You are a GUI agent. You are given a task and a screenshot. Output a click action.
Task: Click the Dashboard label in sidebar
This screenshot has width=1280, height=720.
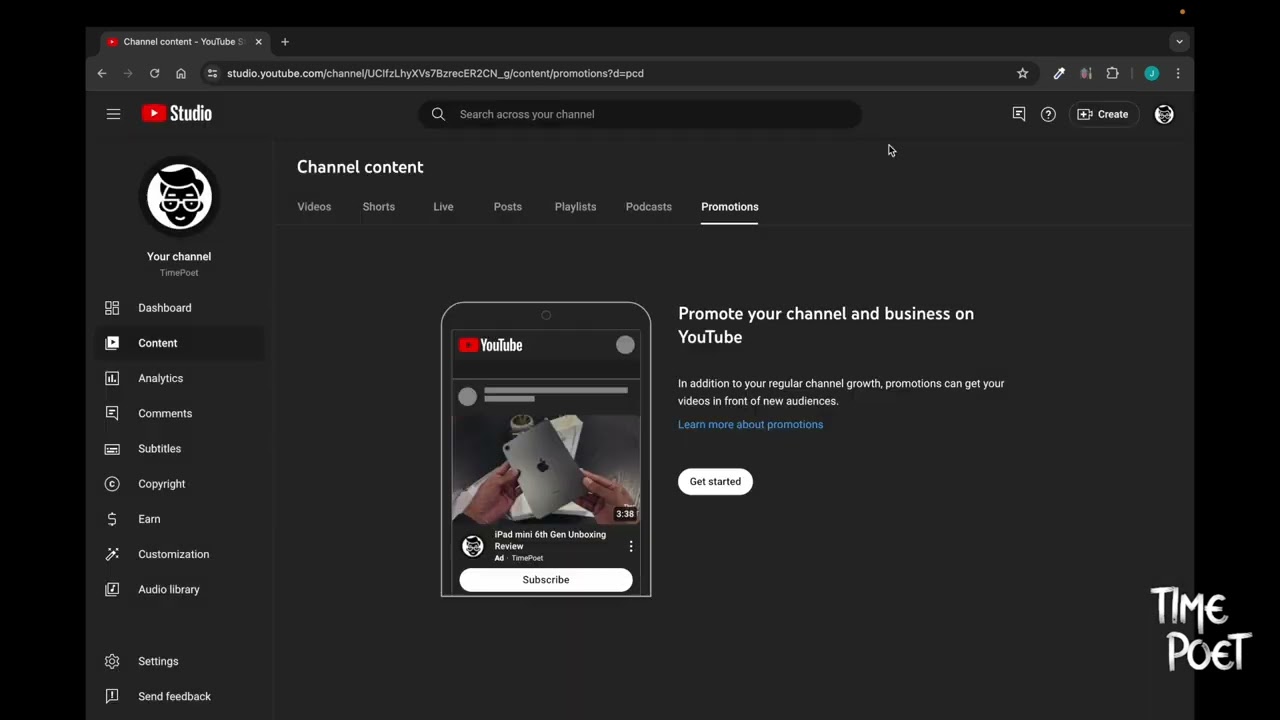(165, 308)
